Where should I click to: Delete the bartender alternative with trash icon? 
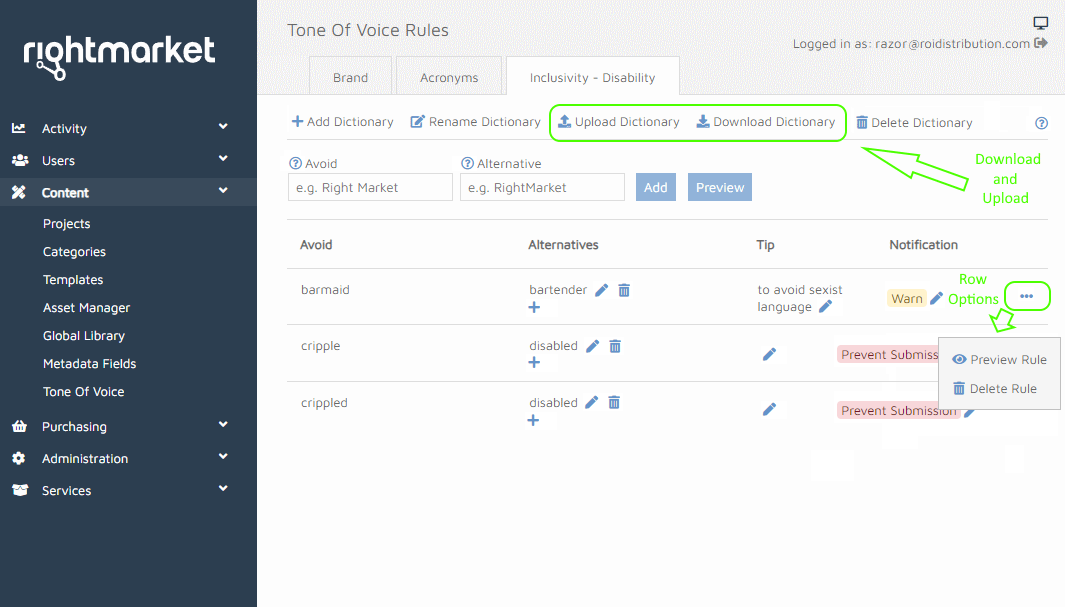[624, 290]
